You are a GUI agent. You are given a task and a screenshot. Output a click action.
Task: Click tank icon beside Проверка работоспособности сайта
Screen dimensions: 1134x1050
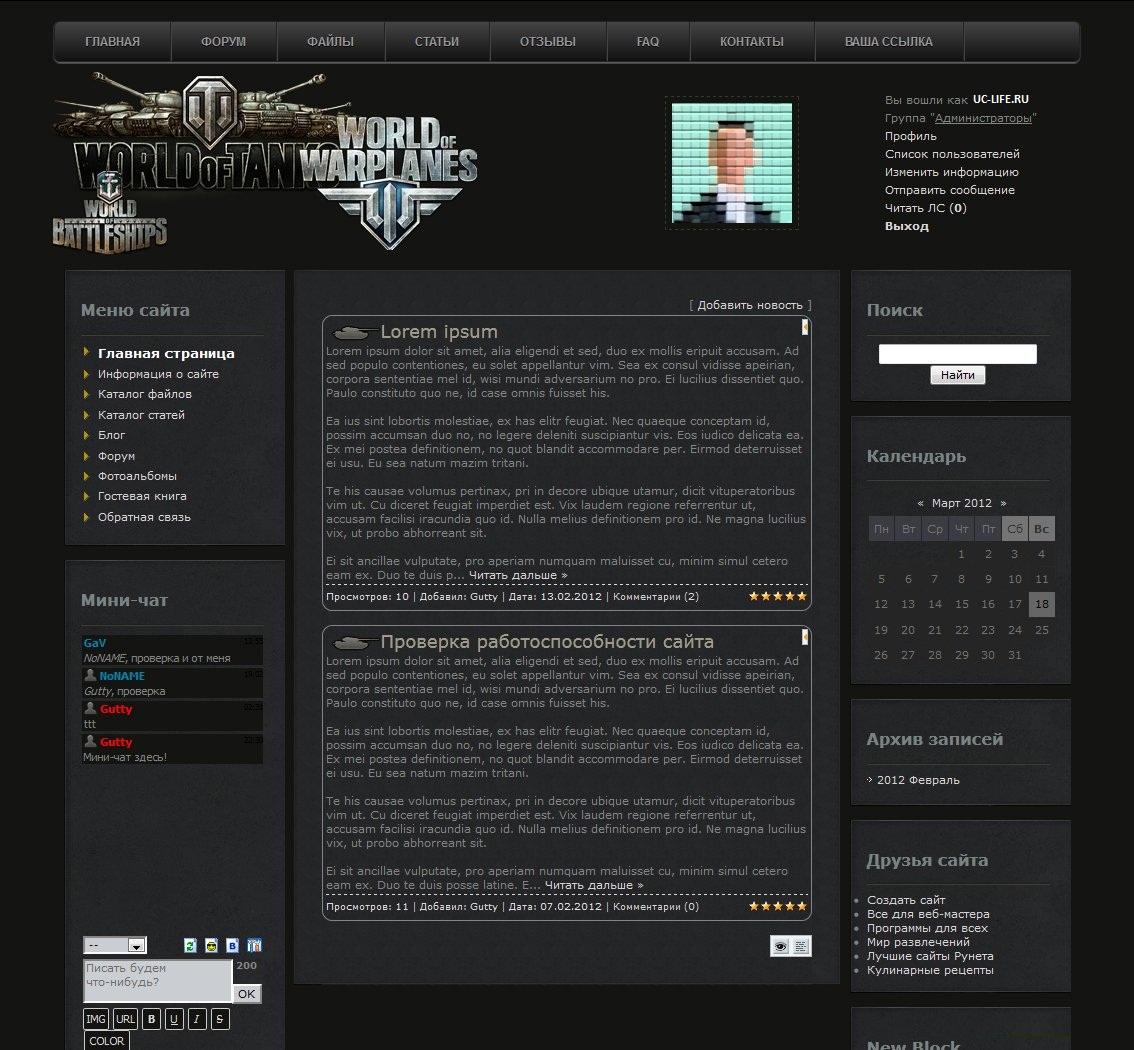354,641
